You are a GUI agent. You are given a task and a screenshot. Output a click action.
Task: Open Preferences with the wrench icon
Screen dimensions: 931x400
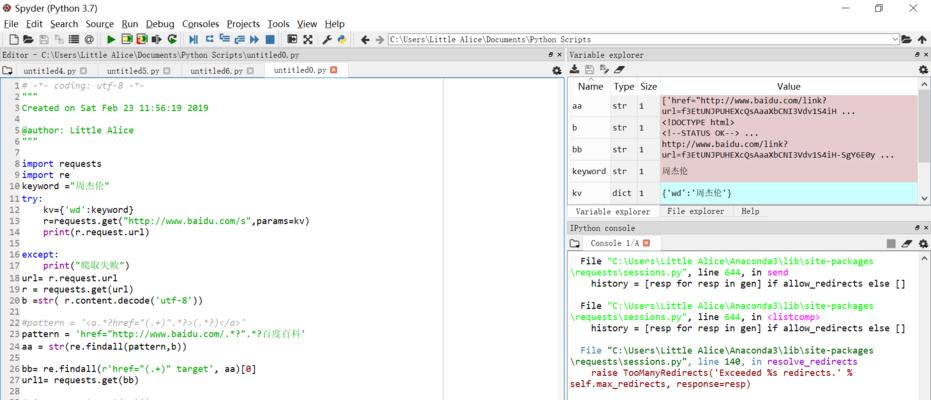[x=327, y=40]
